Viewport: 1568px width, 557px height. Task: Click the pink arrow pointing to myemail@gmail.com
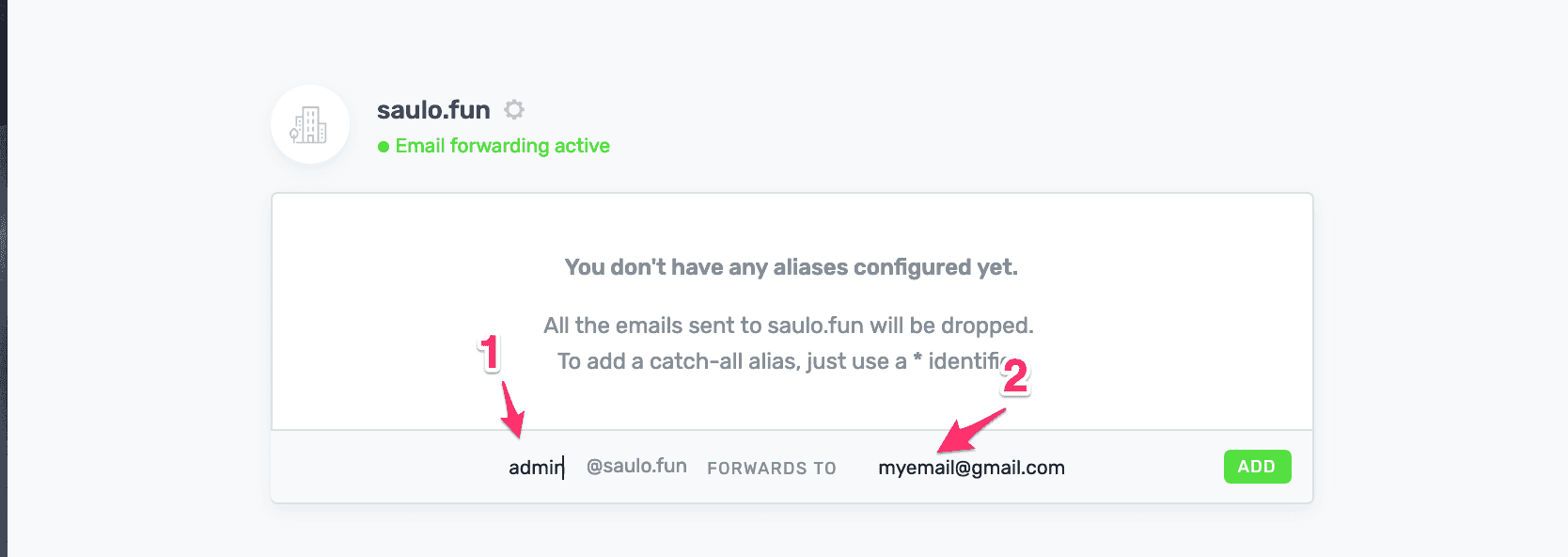971,431
